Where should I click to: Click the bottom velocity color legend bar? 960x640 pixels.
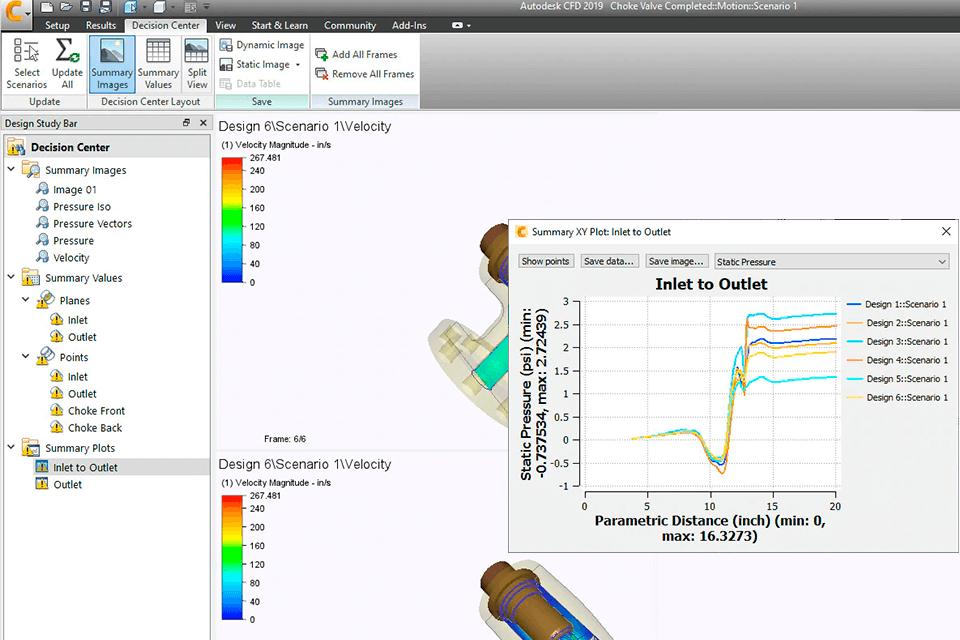point(232,558)
